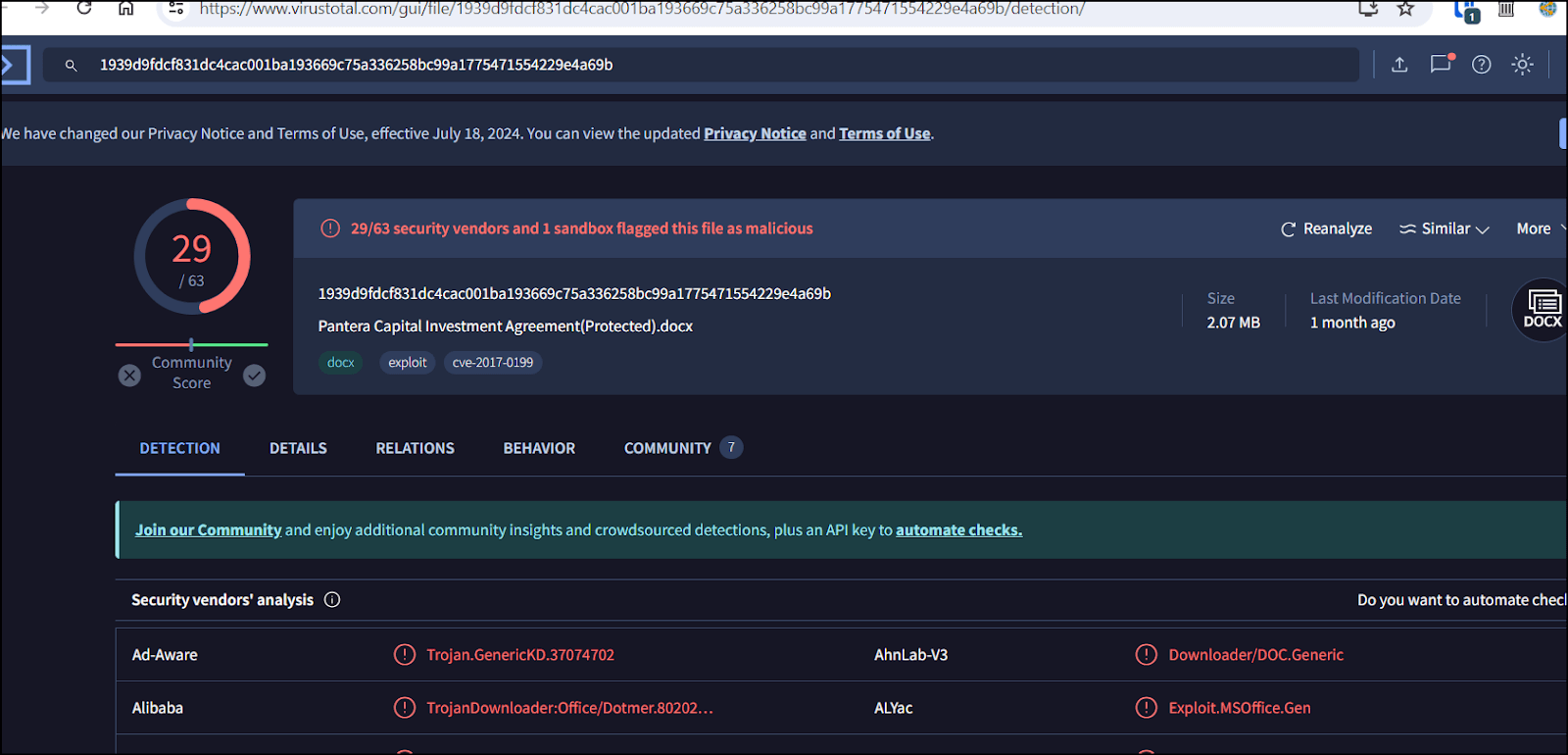Click alert icon in the malicious banner
1568x755 pixels.
(x=330, y=228)
